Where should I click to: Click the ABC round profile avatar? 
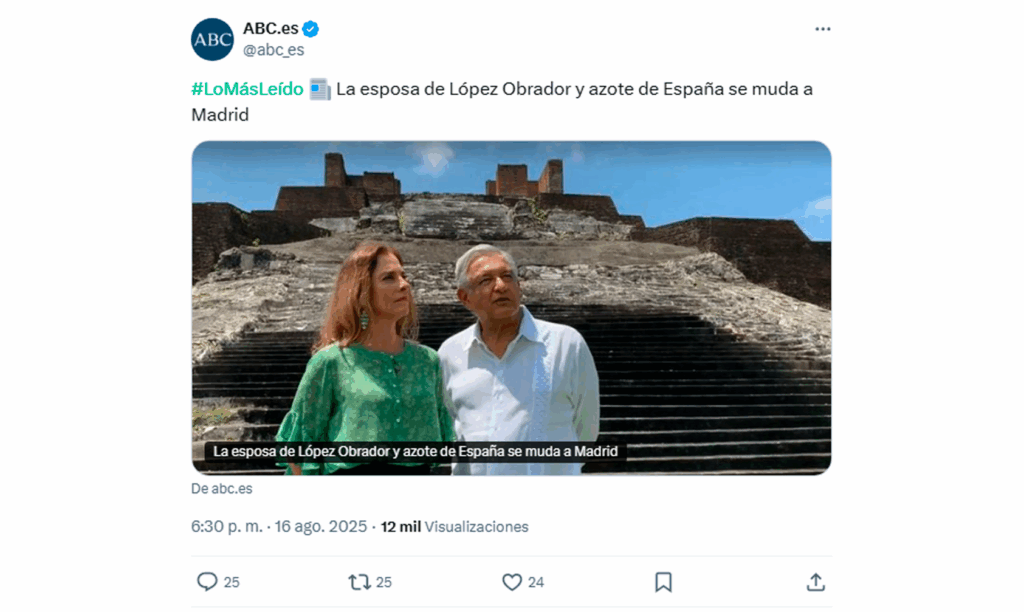212,39
